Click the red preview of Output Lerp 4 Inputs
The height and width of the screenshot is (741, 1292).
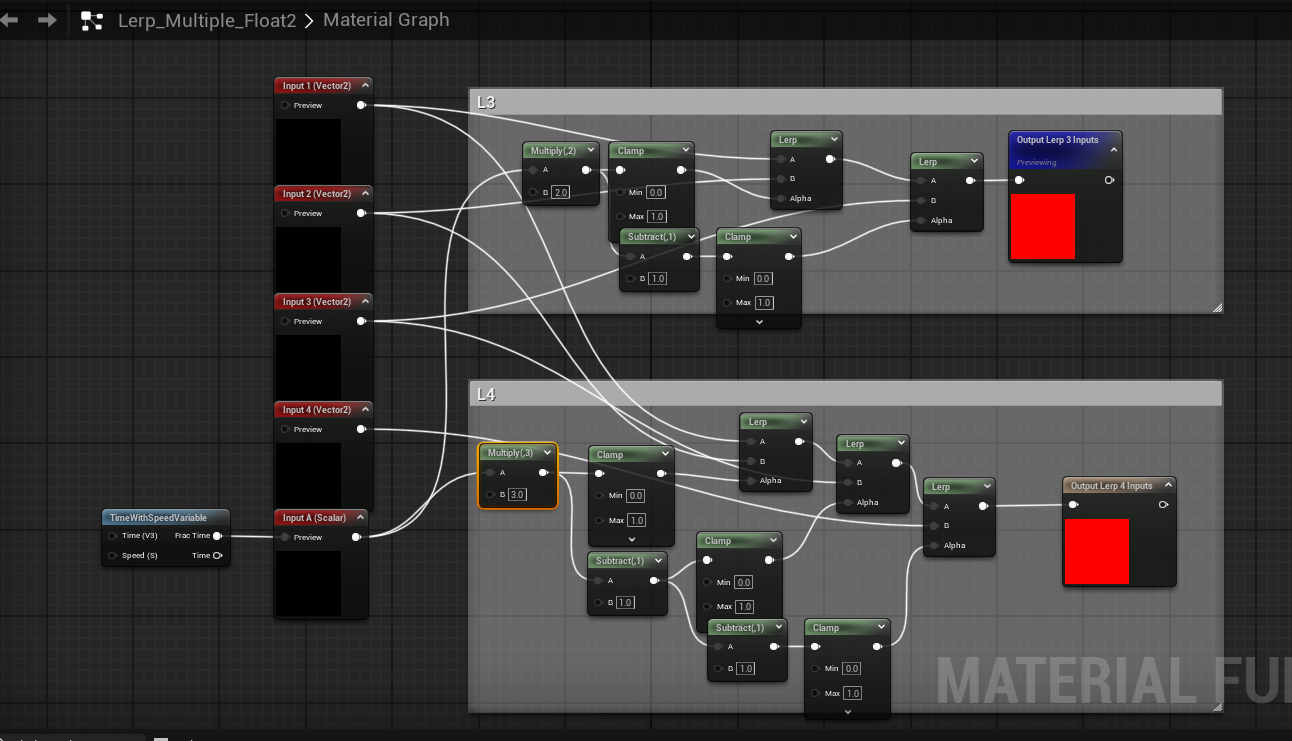(1096, 551)
